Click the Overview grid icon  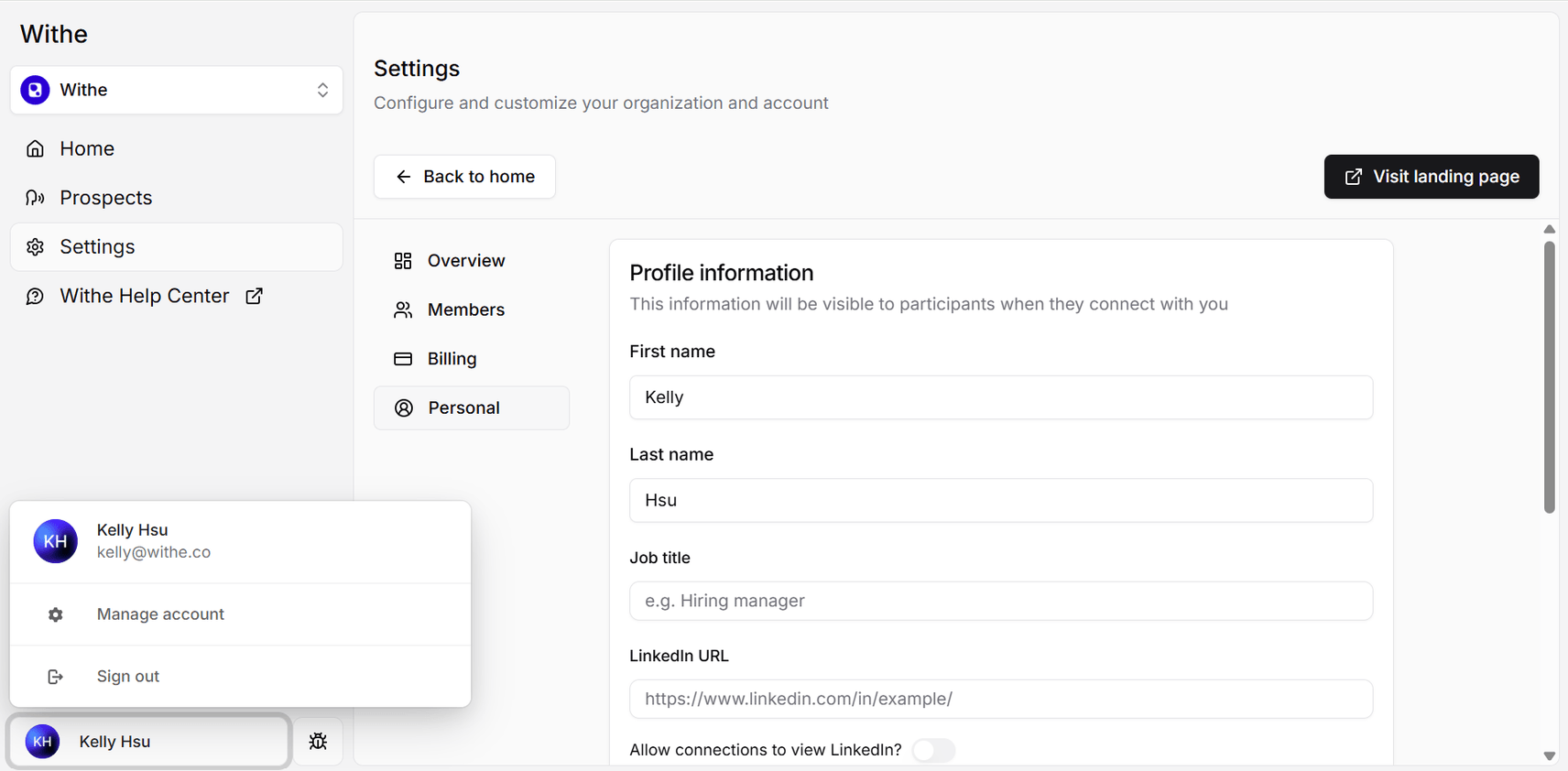(403, 261)
